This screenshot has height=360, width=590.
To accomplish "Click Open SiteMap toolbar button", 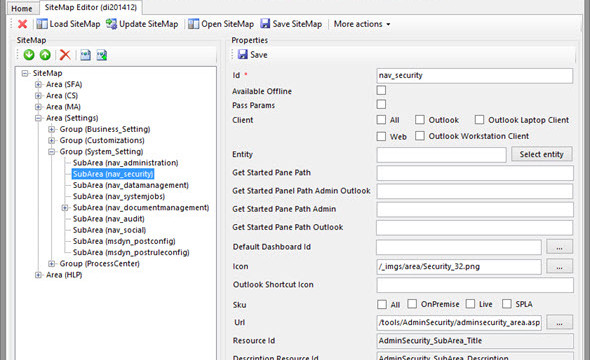I will pos(221,24).
